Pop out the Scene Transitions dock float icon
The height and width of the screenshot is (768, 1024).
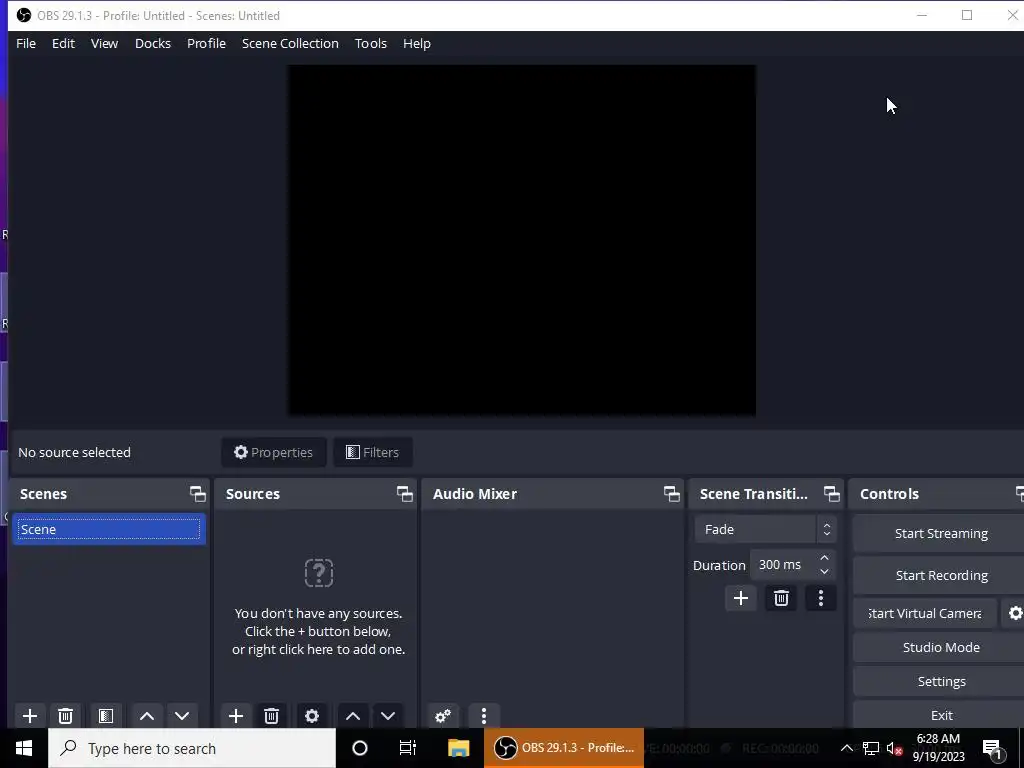pyautogui.click(x=831, y=494)
